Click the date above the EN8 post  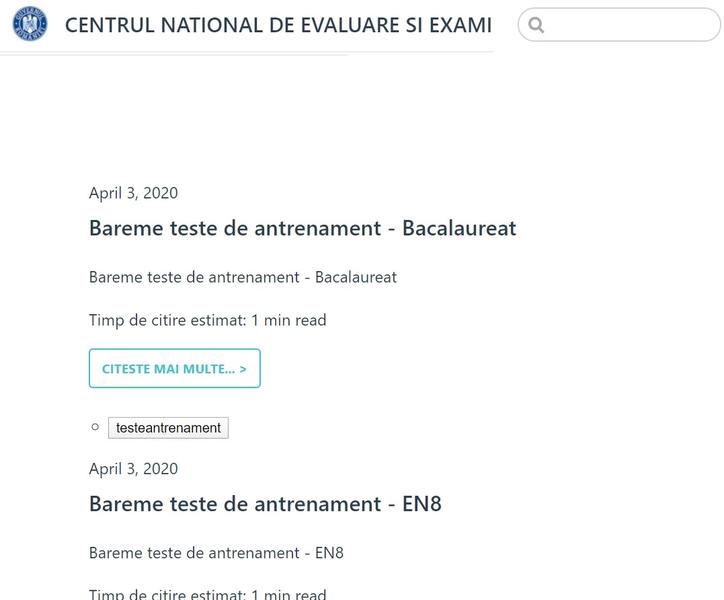tap(133, 469)
